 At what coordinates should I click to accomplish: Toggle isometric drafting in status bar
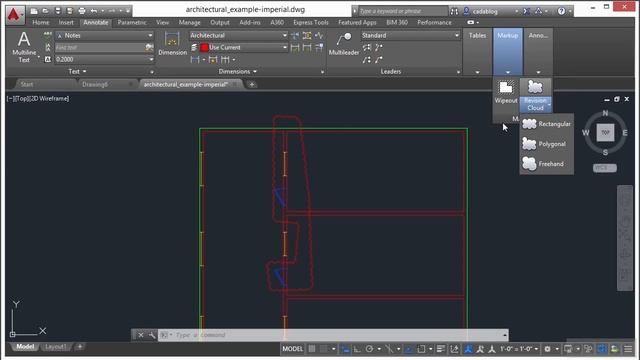pos(389,349)
